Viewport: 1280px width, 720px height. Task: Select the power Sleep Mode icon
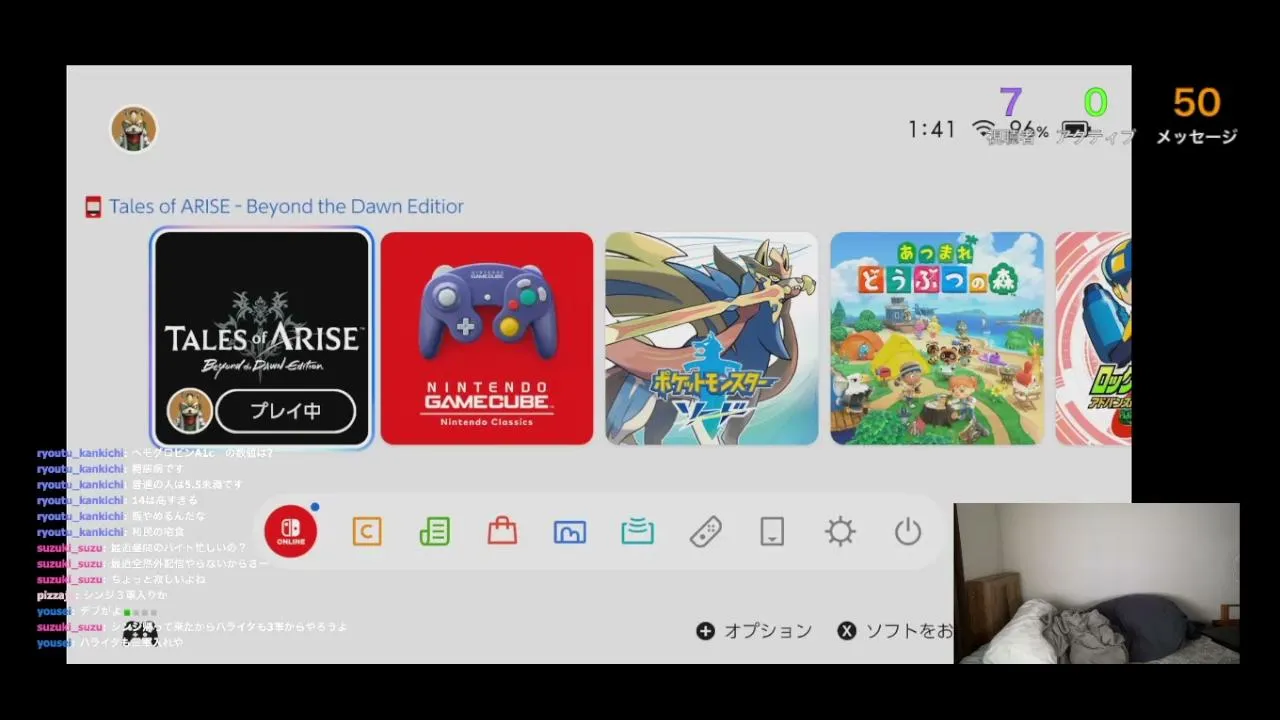pos(908,532)
